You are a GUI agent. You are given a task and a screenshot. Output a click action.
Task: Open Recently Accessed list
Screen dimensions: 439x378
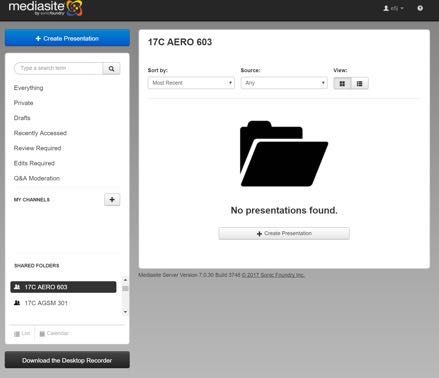pyautogui.click(x=40, y=133)
